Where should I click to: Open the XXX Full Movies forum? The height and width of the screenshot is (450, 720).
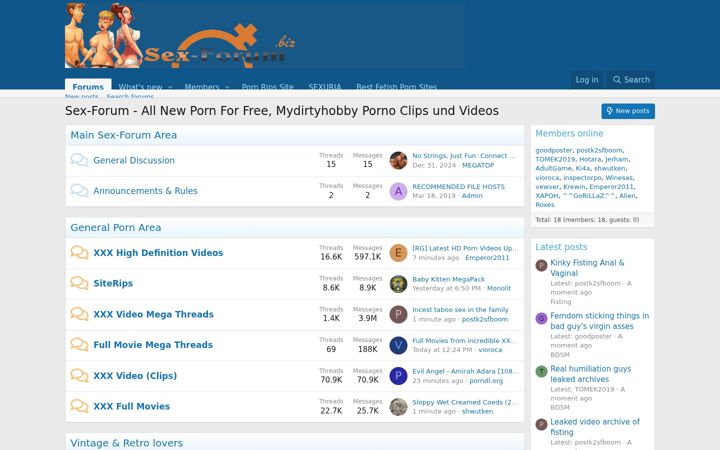[x=131, y=406]
